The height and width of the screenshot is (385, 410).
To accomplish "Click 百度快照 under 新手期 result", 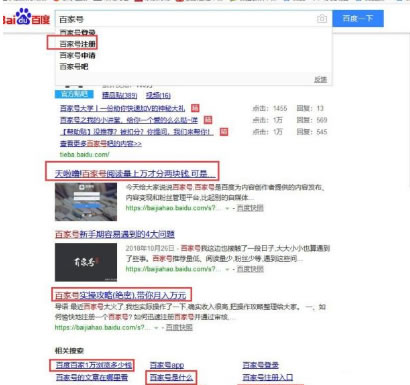I will pos(250,269).
